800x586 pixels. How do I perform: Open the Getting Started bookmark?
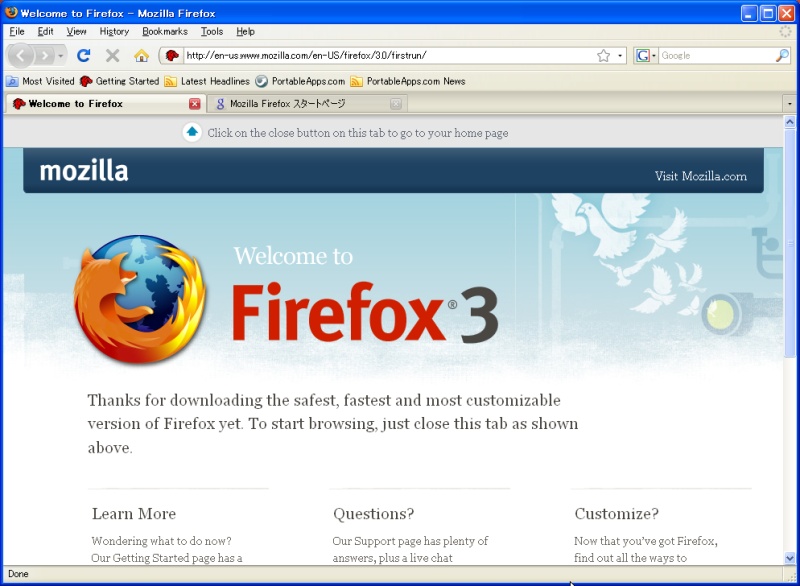[x=120, y=81]
